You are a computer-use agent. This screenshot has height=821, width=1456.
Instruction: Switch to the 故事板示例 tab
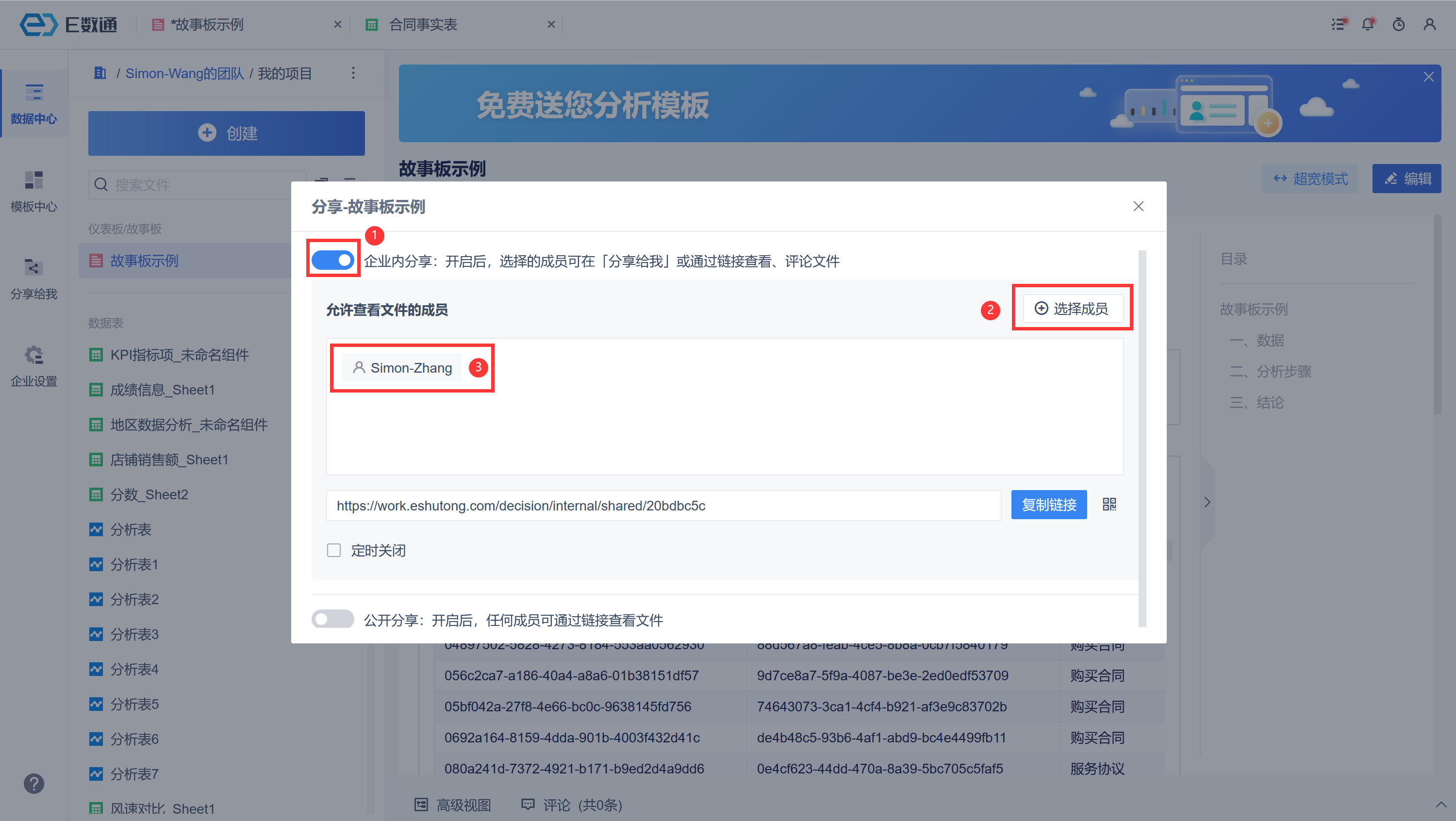pos(207,25)
